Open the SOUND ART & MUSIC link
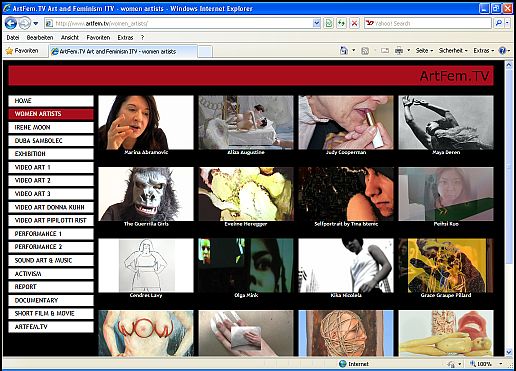This screenshot has width=516, height=371. pyautogui.click(x=51, y=260)
